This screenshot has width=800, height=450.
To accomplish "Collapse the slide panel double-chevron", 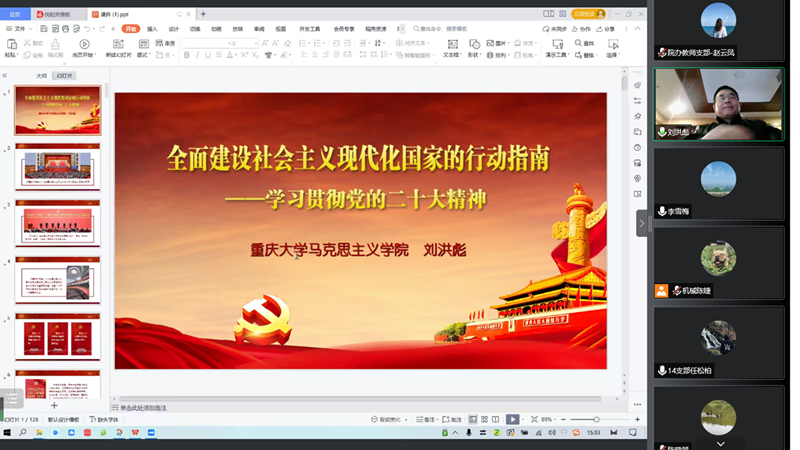I will click(x=5, y=76).
